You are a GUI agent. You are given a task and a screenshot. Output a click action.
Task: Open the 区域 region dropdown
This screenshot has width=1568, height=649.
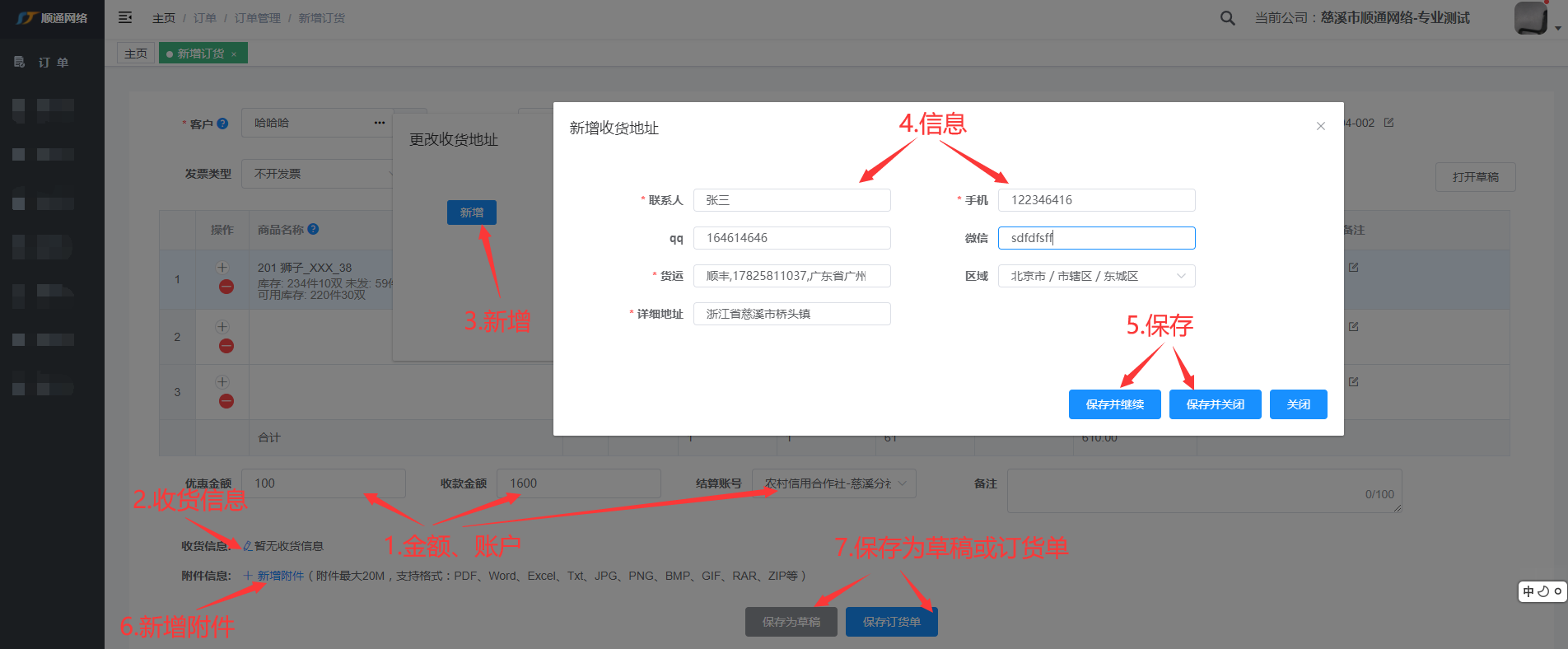click(x=1096, y=276)
